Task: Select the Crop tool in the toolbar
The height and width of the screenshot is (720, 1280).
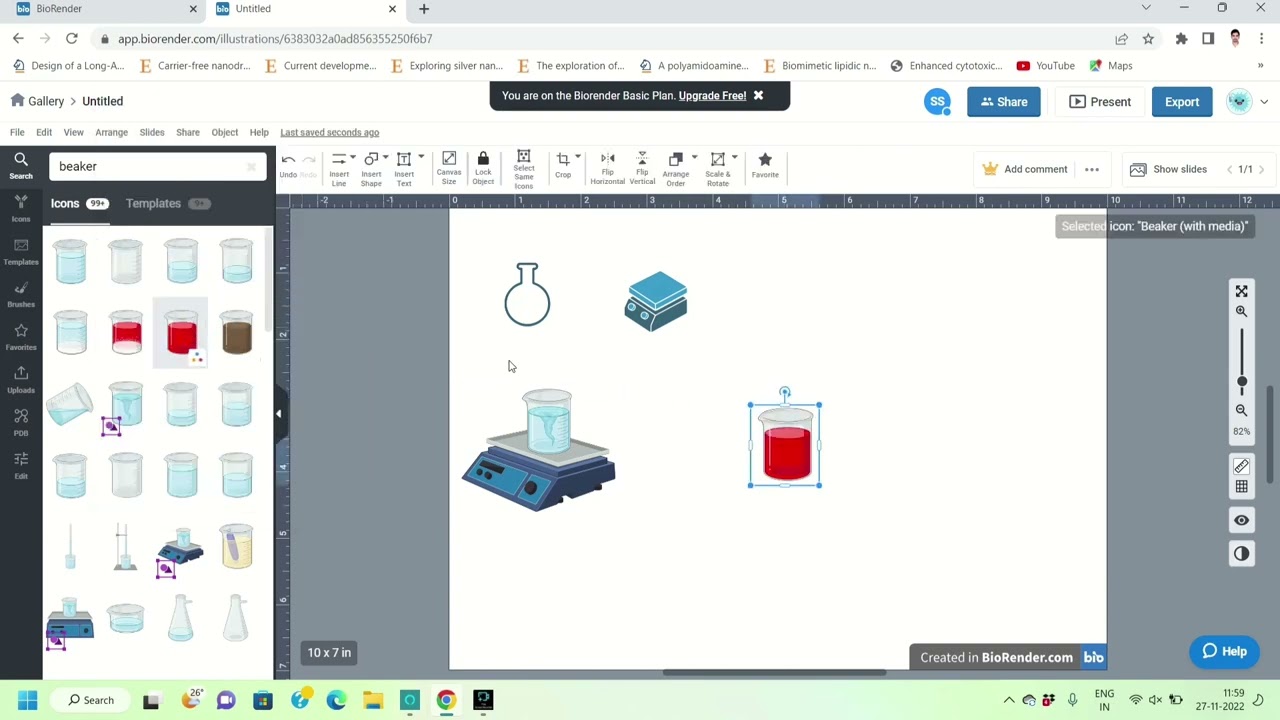Action: [x=563, y=166]
